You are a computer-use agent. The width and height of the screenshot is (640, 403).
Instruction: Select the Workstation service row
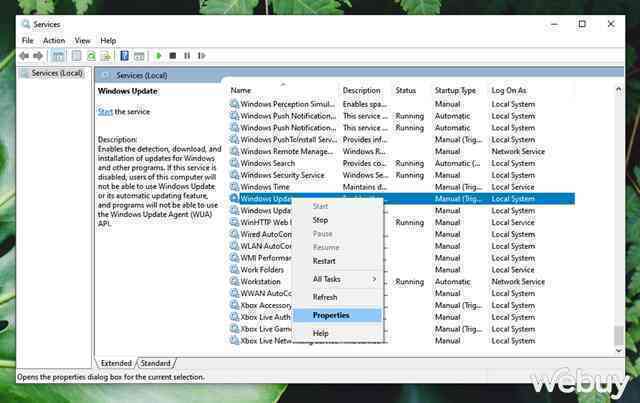402,281
